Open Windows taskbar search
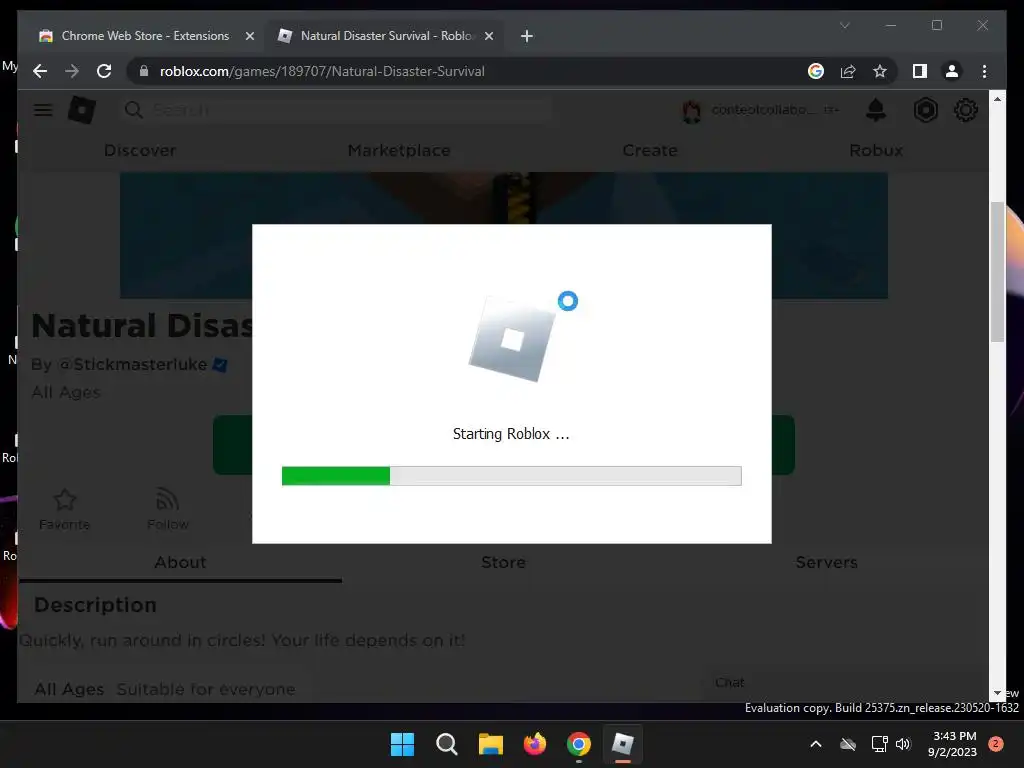The height and width of the screenshot is (768, 1024). [447, 744]
